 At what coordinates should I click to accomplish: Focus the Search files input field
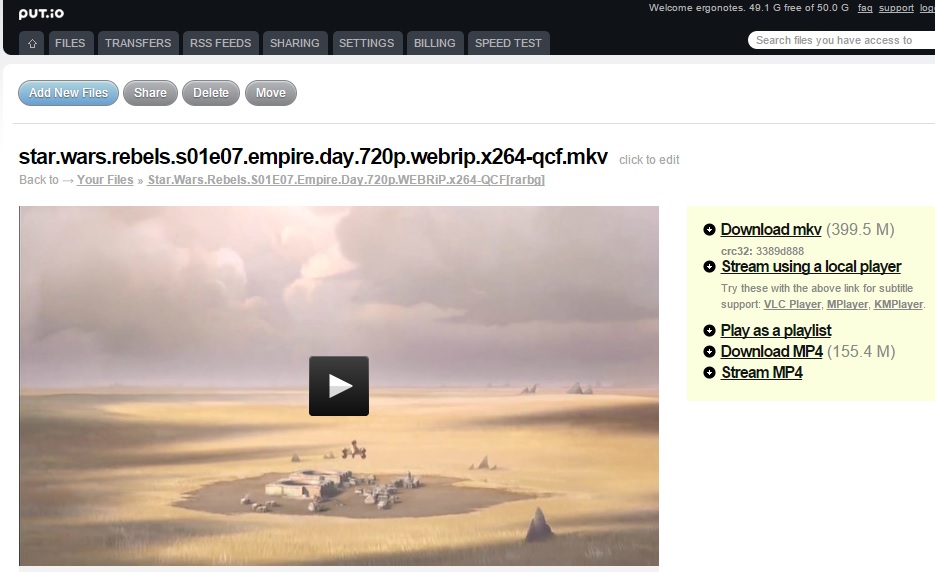click(x=841, y=40)
